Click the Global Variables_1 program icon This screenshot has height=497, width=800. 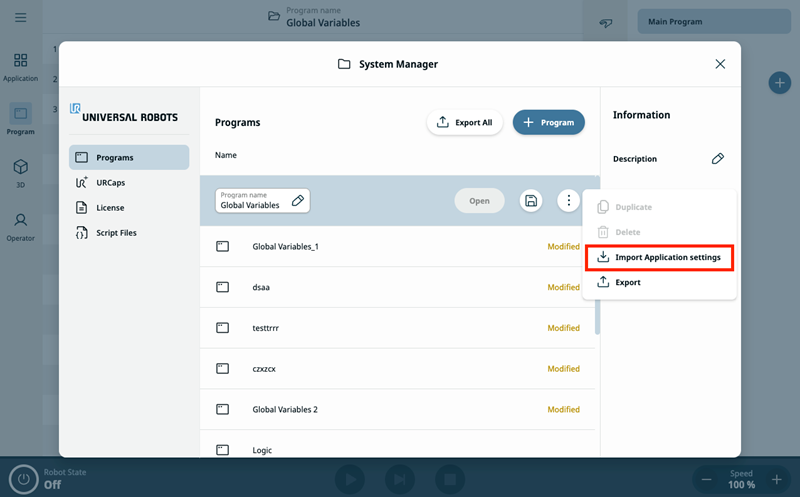222,246
